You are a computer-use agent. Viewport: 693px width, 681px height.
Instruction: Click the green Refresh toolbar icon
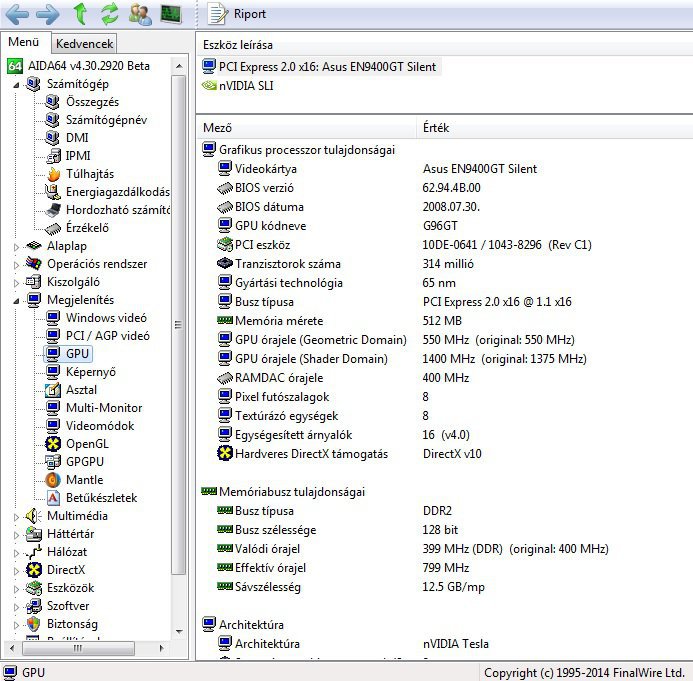[x=109, y=14]
